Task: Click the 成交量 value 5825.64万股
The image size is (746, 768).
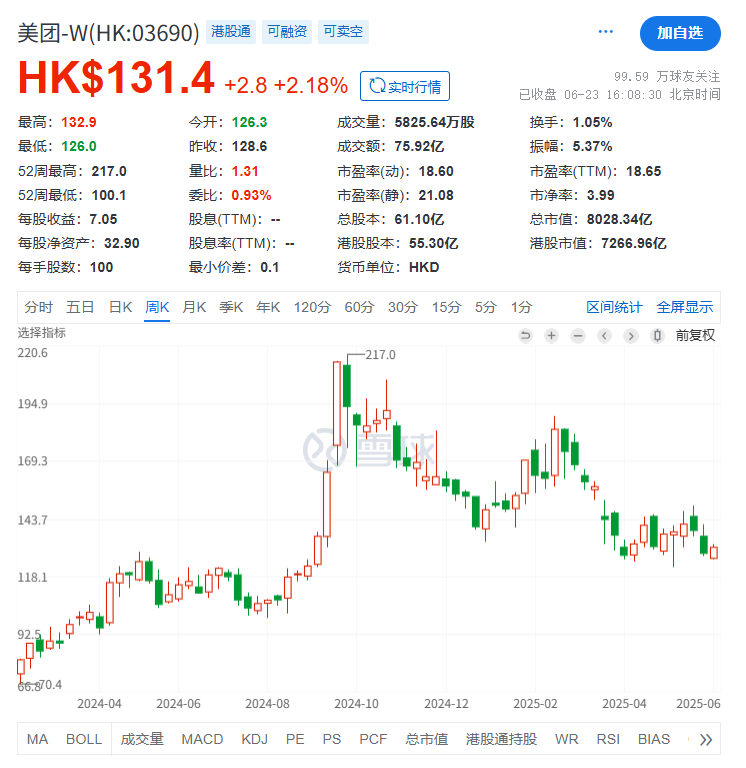Action: 434,122
